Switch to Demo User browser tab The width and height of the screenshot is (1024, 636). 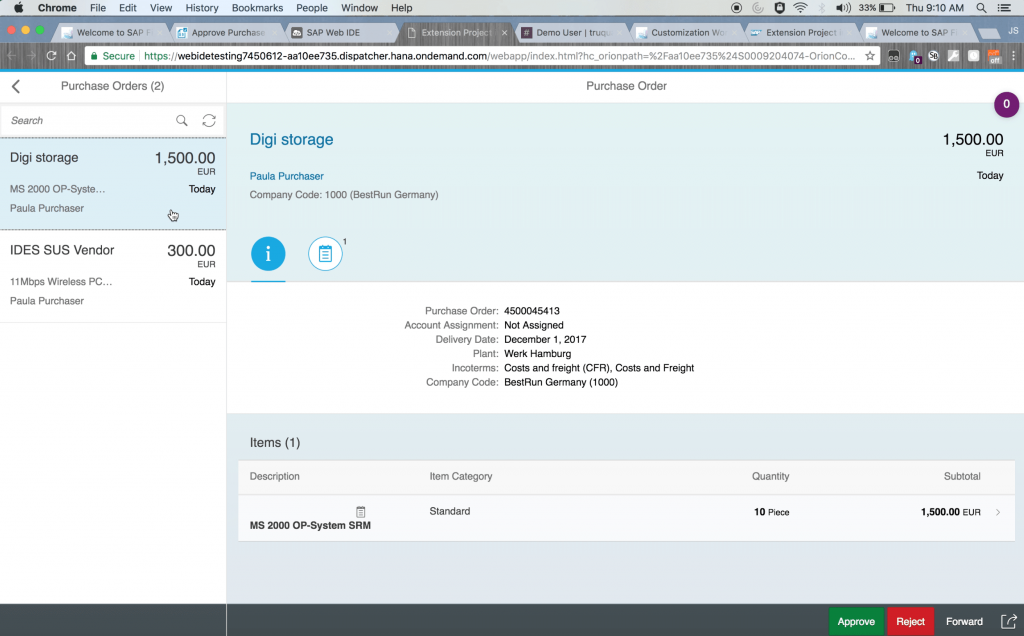pos(571,33)
